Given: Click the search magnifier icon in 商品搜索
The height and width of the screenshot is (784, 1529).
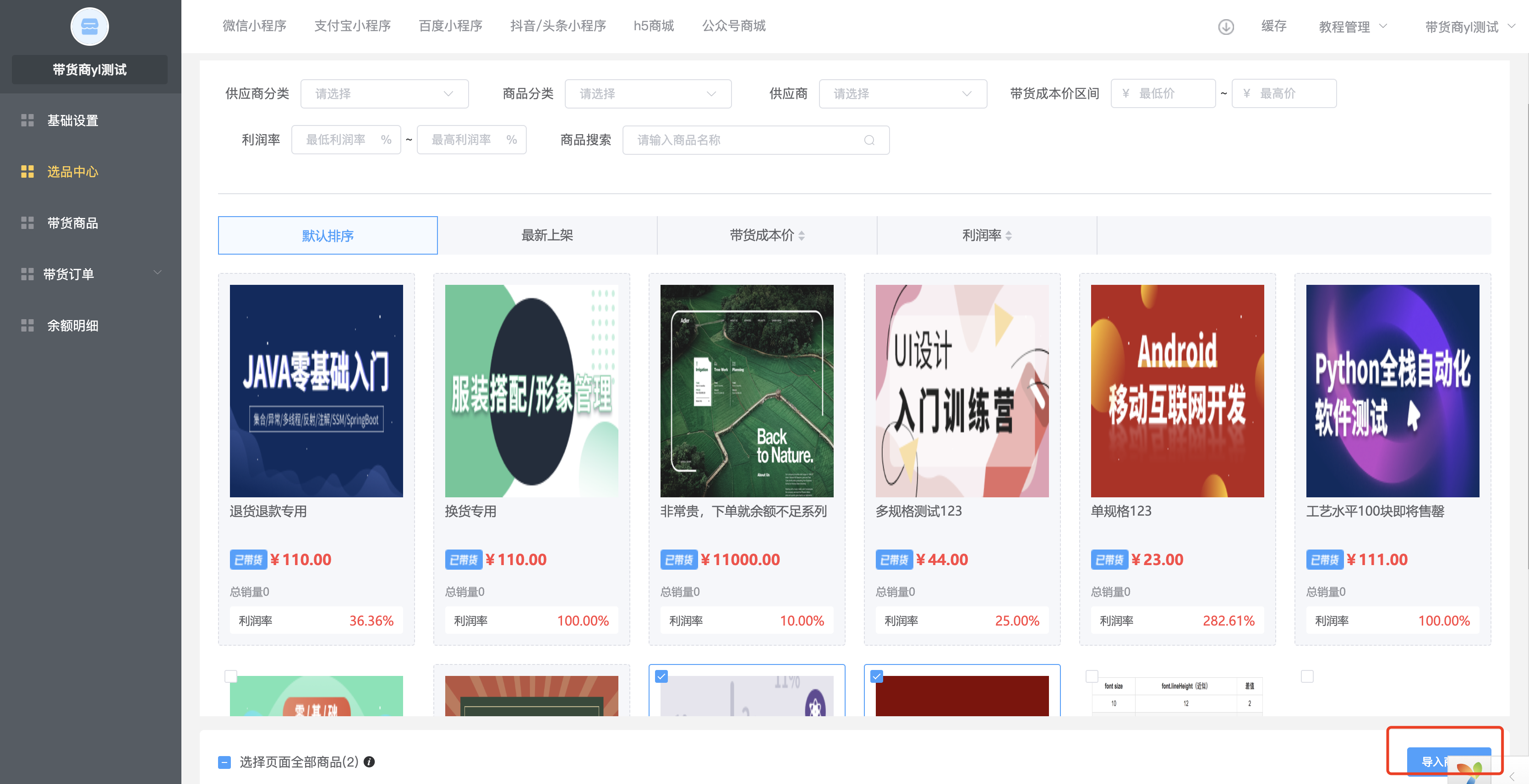Looking at the screenshot, I should click(869, 140).
